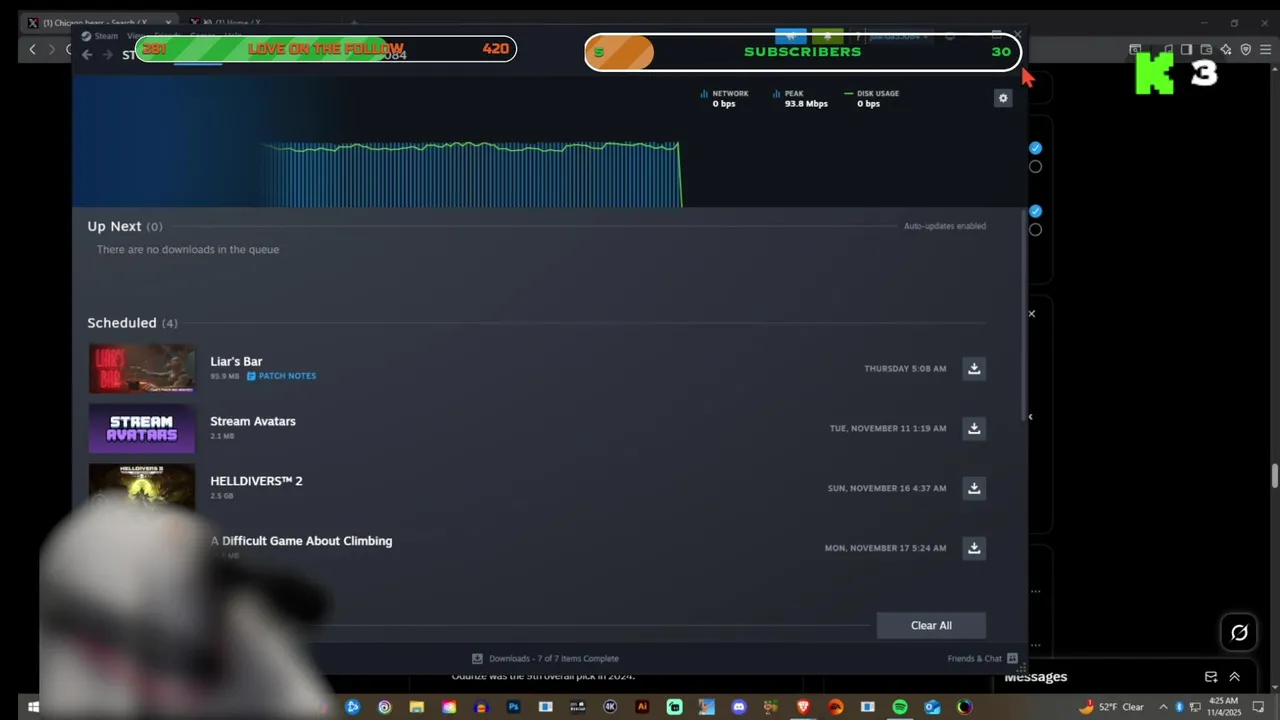Download A Difficult Game About Climbing update
The width and height of the screenshot is (1280, 720).
pos(974,548)
